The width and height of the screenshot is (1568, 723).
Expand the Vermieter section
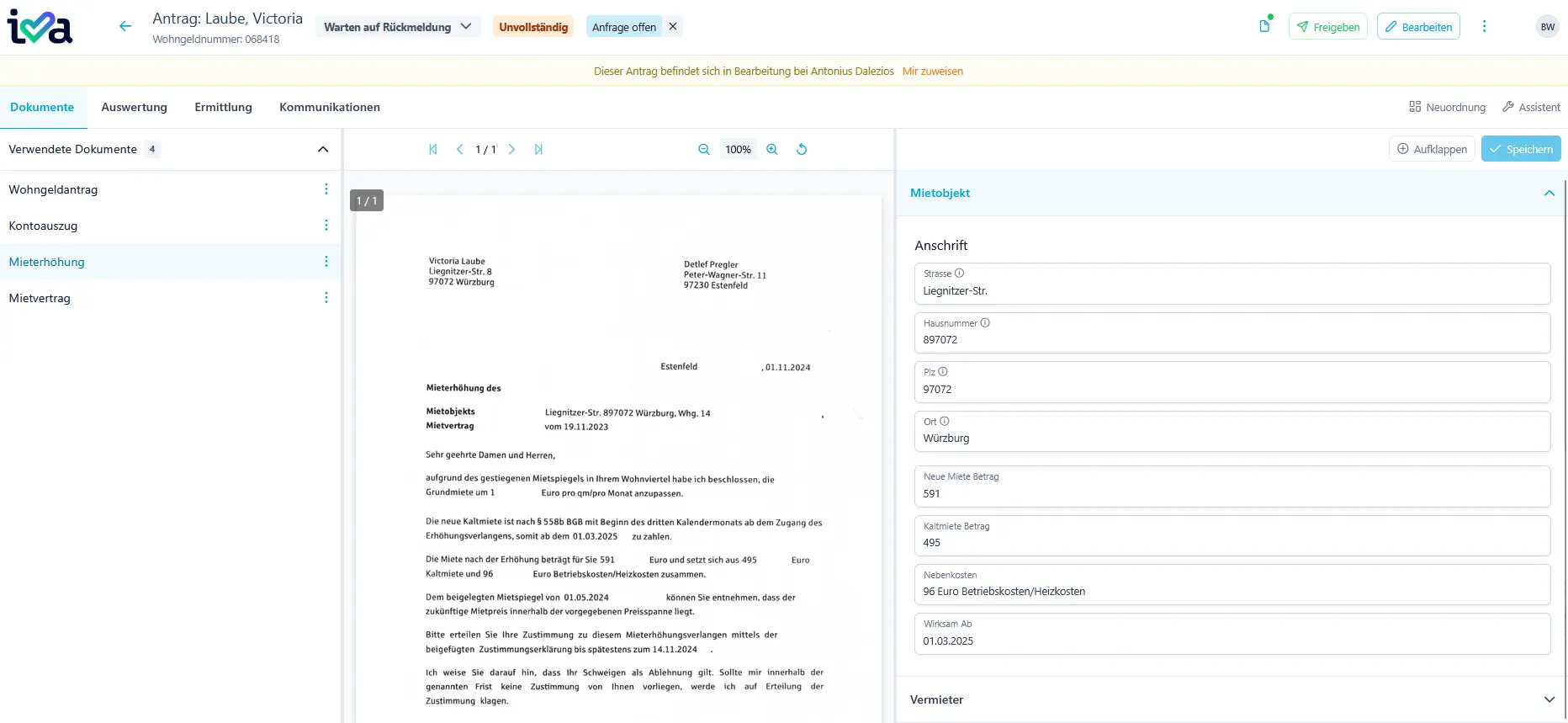[1549, 699]
